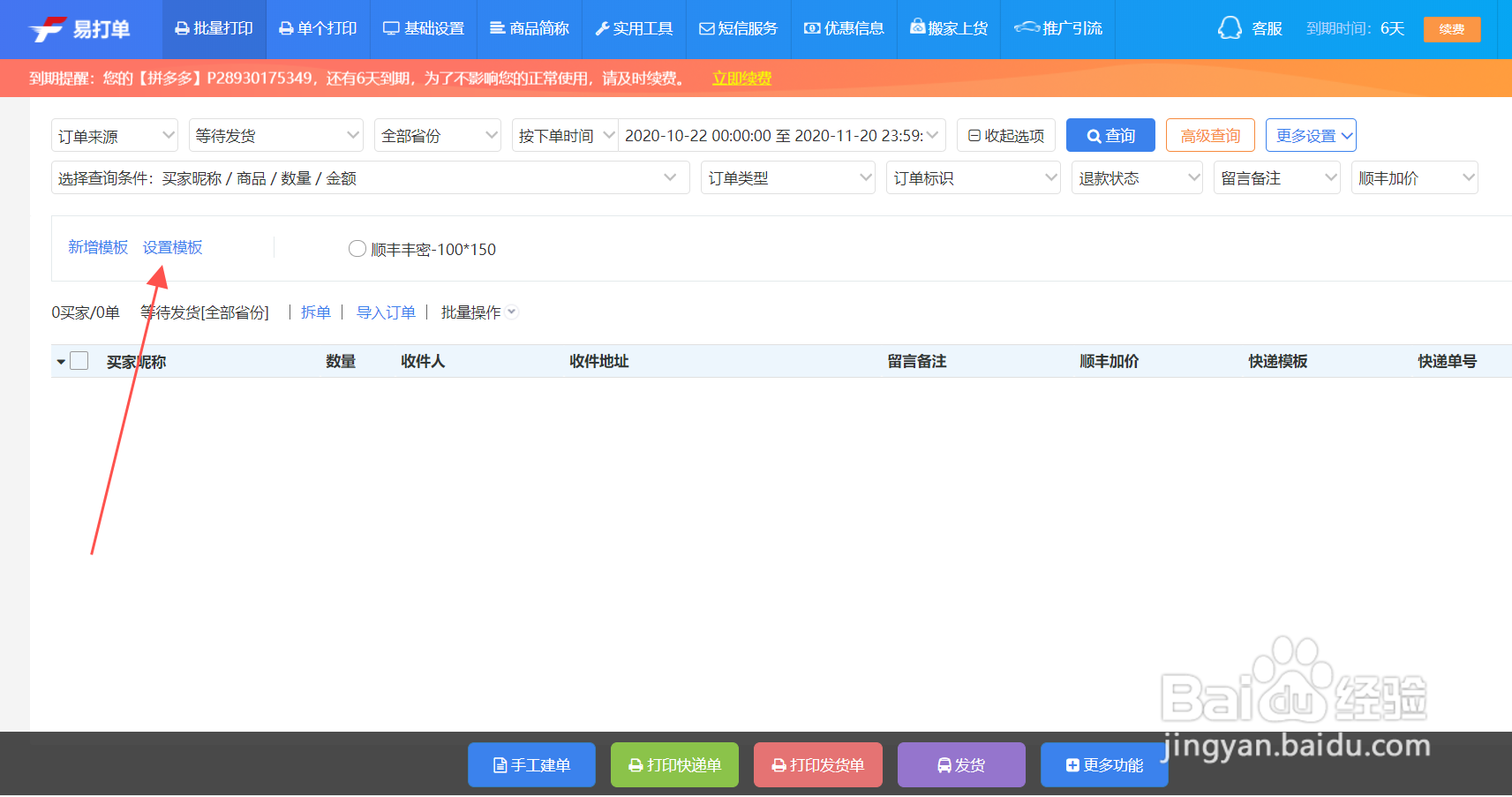Click the 新增模板 link

[97, 246]
